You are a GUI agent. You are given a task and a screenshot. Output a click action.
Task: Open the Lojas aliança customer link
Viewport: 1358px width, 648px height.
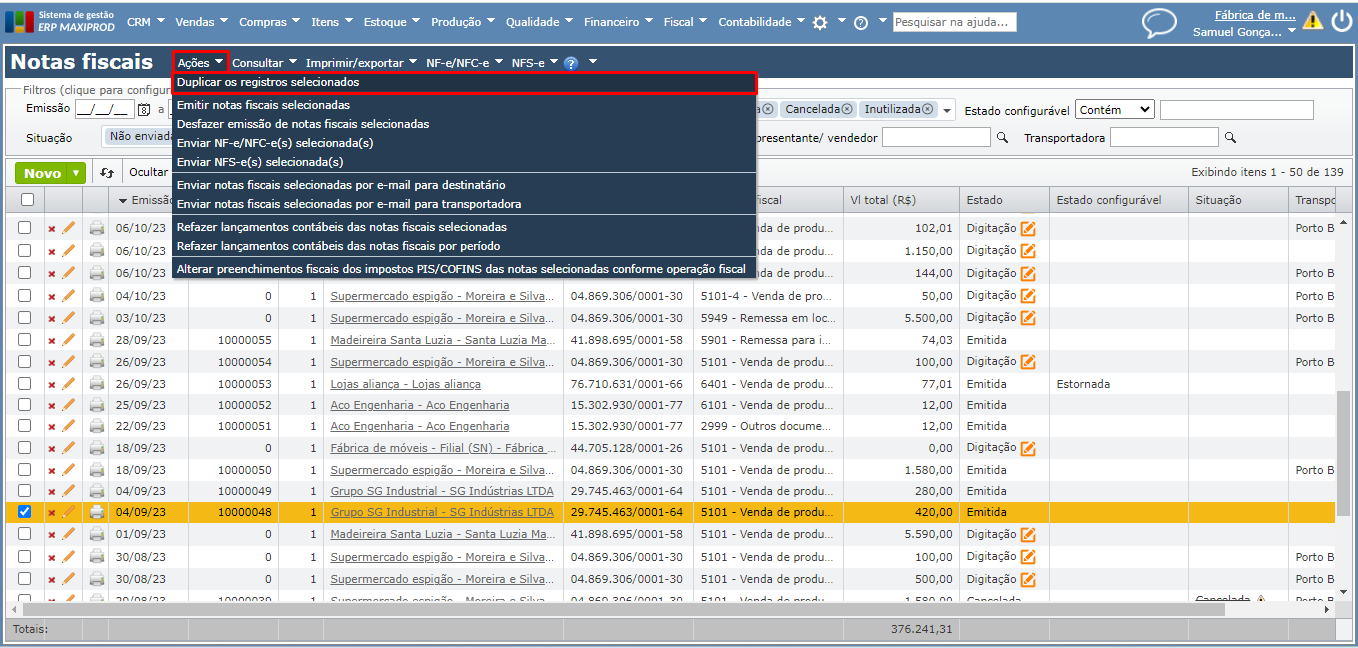[x=405, y=384]
